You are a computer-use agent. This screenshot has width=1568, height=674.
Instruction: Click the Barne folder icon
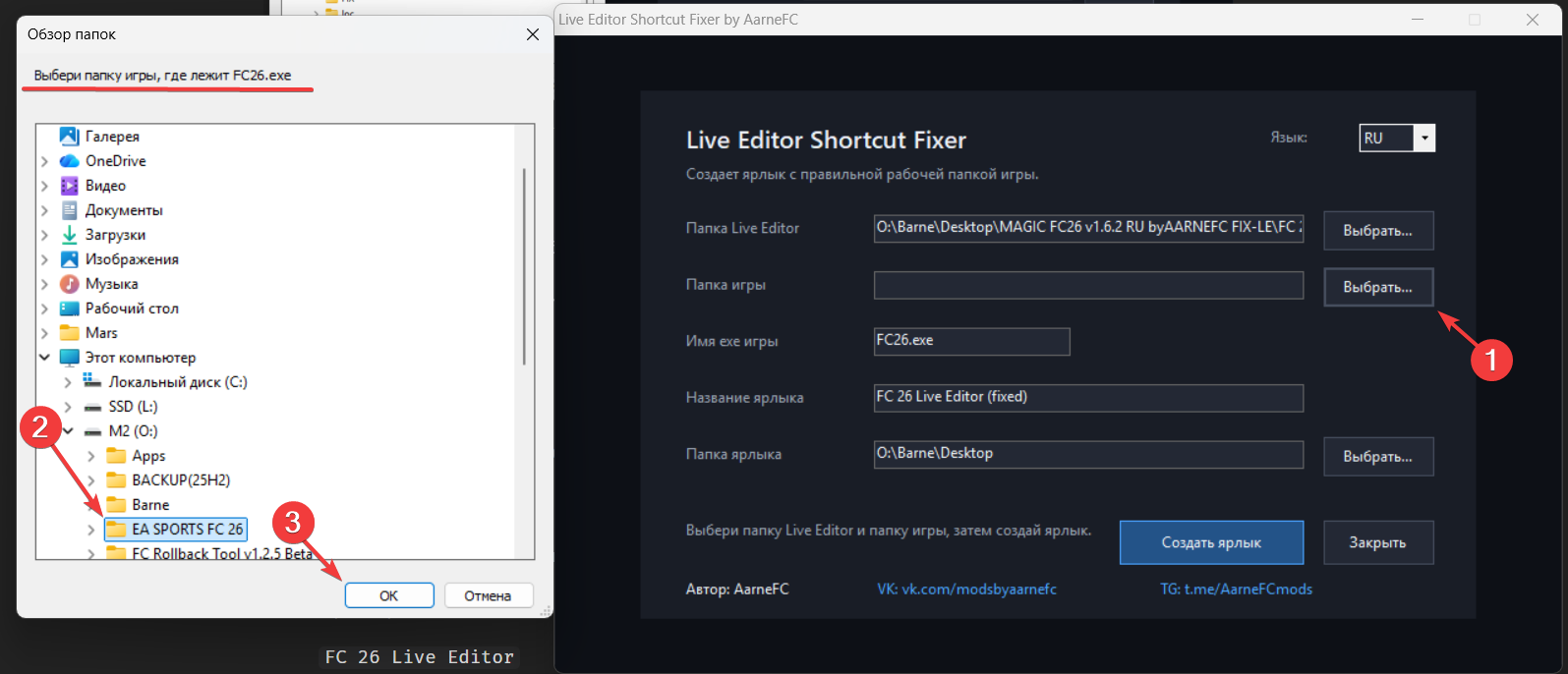click(116, 504)
